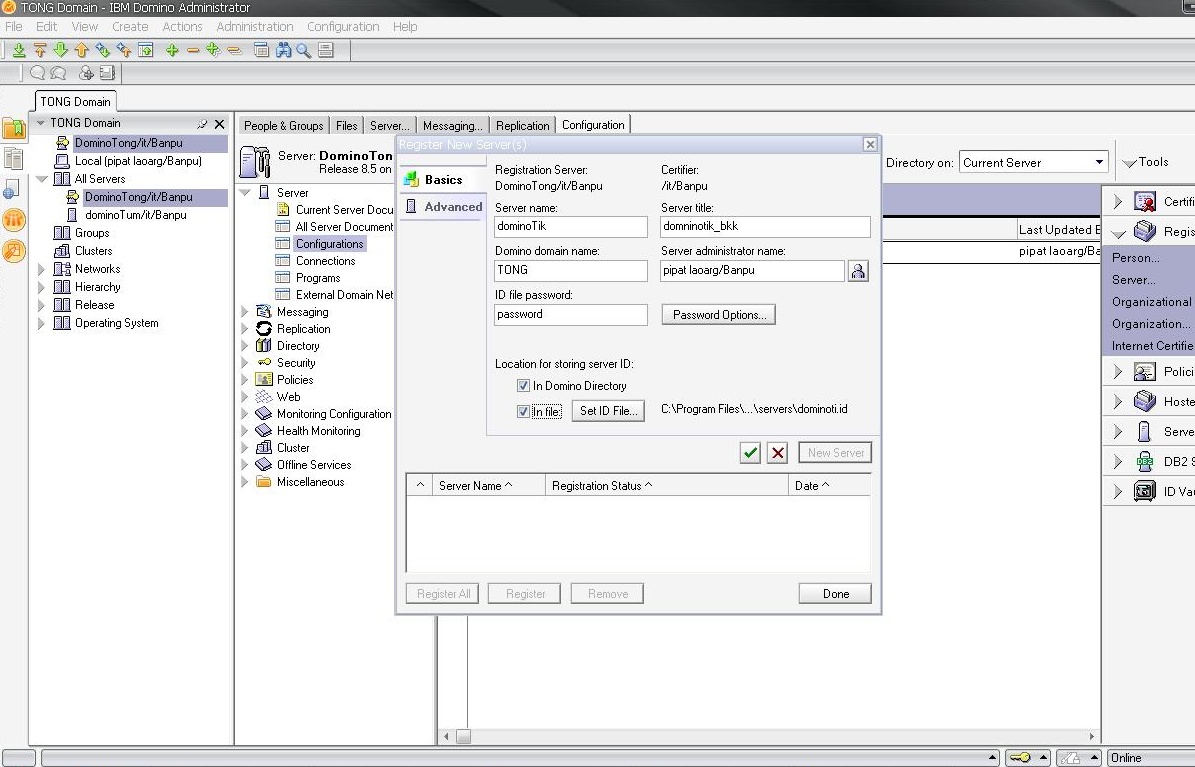Click the orange navigate-up arrow icon

coord(82,50)
